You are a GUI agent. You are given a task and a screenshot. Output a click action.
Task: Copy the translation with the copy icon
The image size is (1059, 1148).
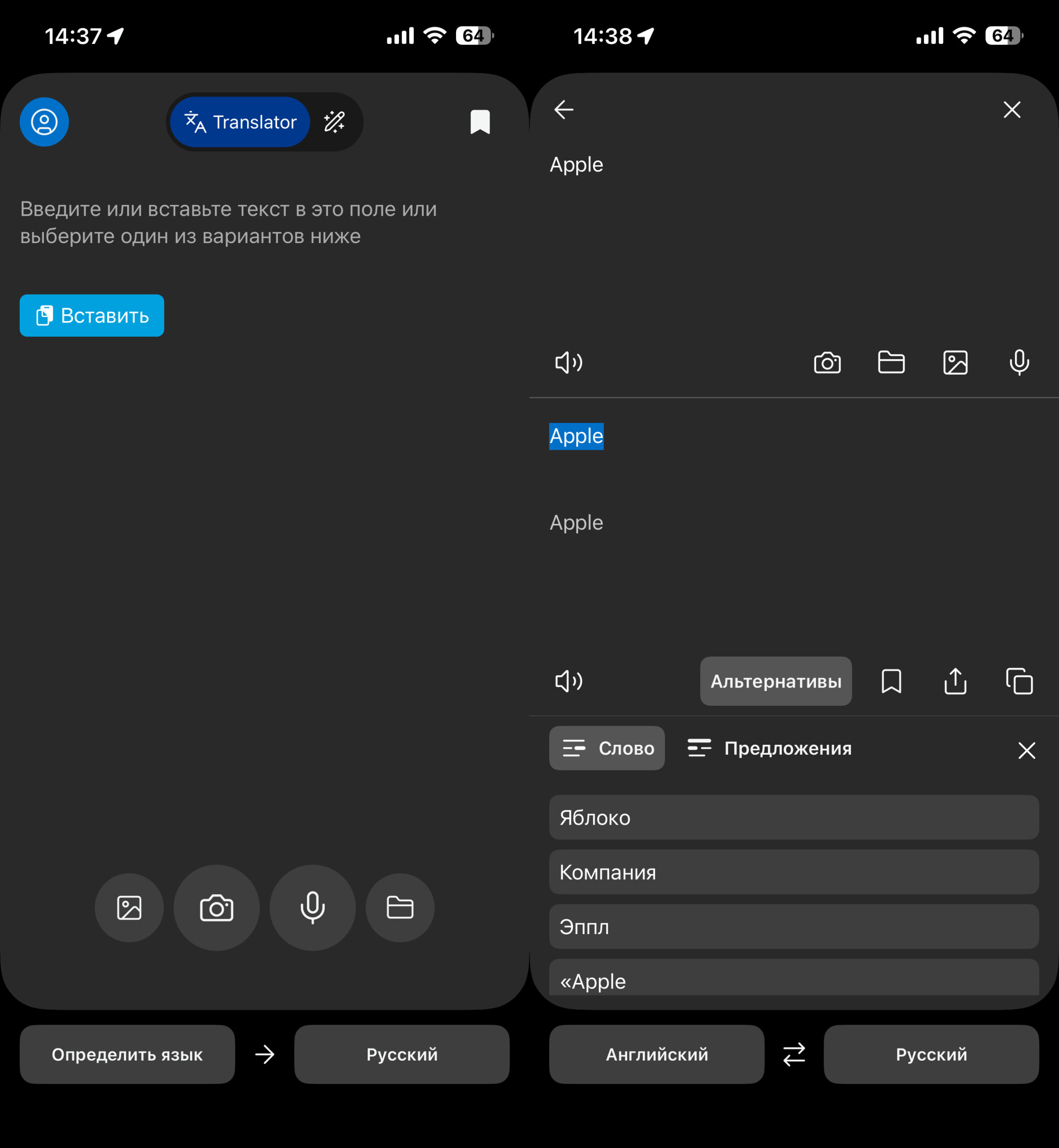(1019, 681)
